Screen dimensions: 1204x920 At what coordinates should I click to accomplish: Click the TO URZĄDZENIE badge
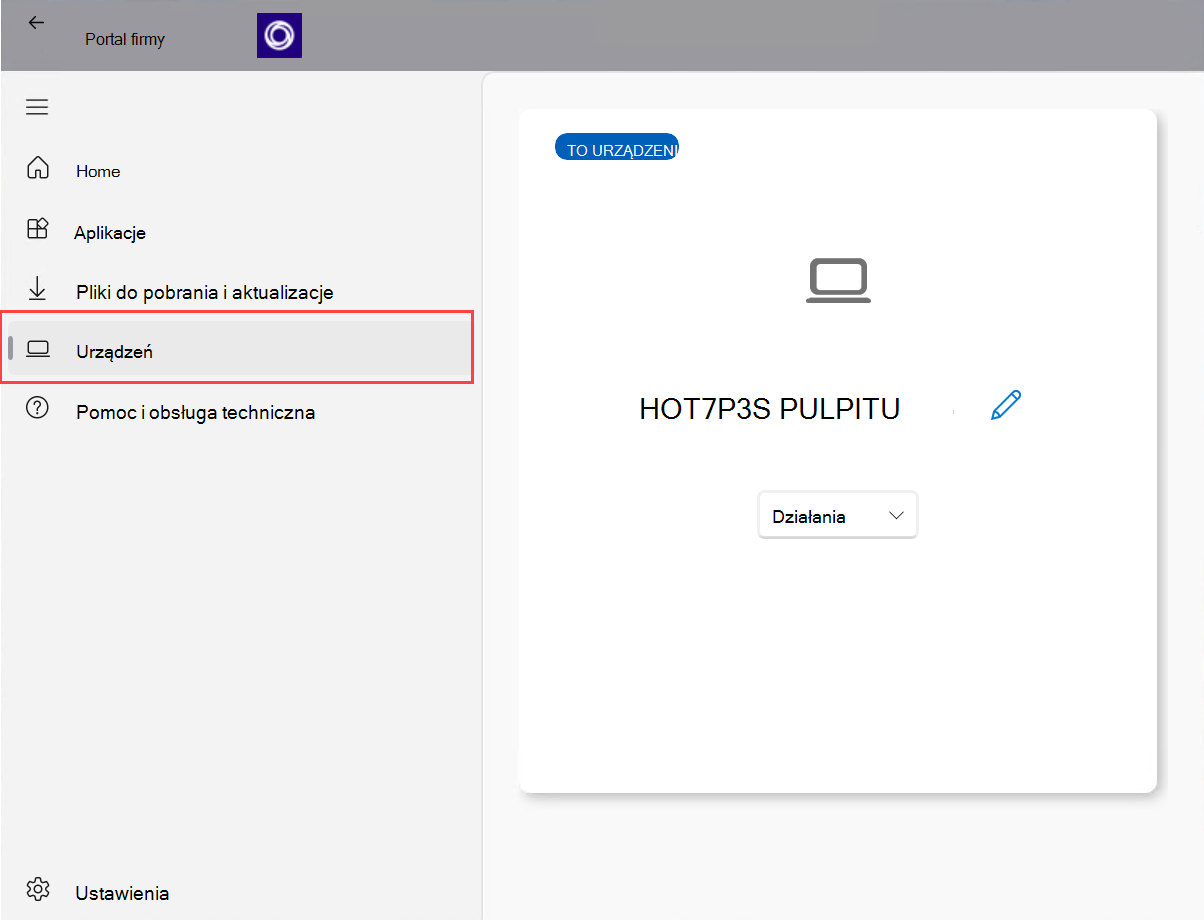tap(616, 145)
